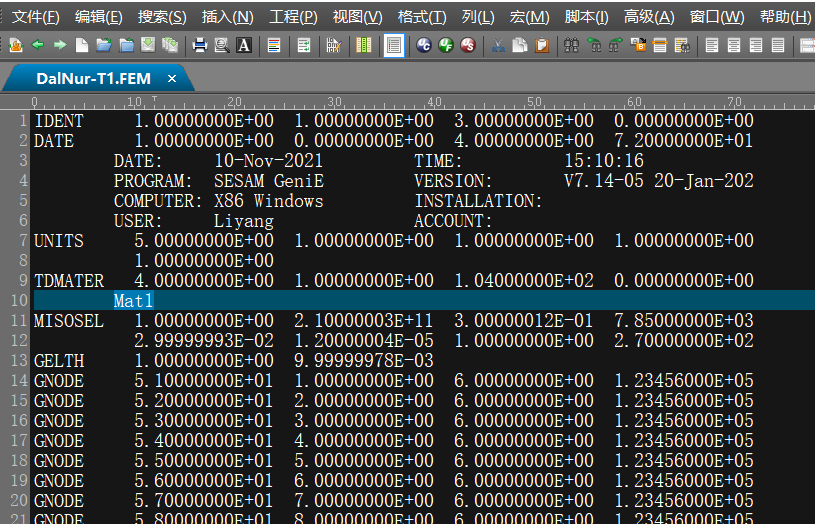Cut selection with the scissors icon
815x524 pixels.
498,46
